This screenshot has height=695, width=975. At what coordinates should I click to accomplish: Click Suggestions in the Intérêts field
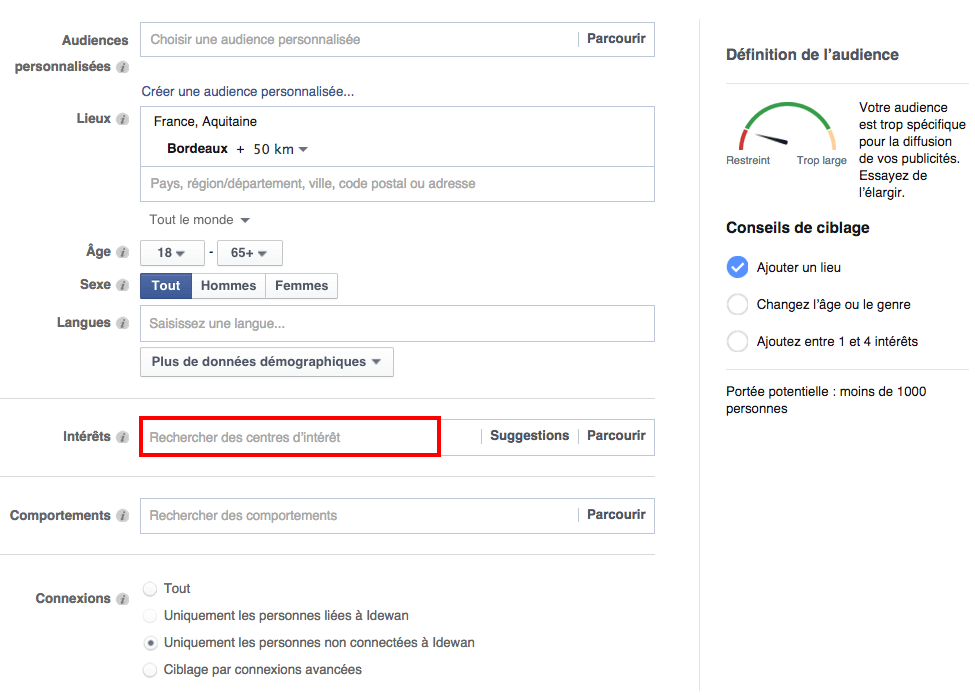pos(529,436)
